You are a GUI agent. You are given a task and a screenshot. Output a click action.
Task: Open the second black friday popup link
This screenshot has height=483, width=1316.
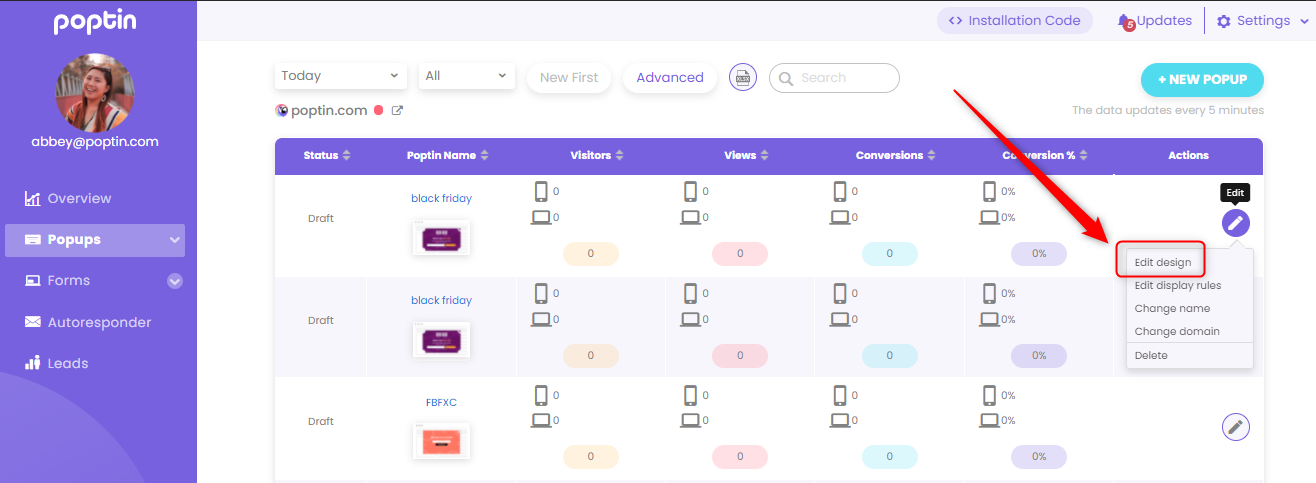pos(441,300)
